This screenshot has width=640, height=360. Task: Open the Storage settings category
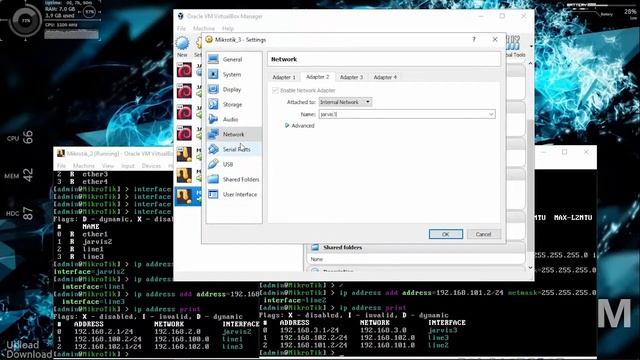pyautogui.click(x=233, y=104)
